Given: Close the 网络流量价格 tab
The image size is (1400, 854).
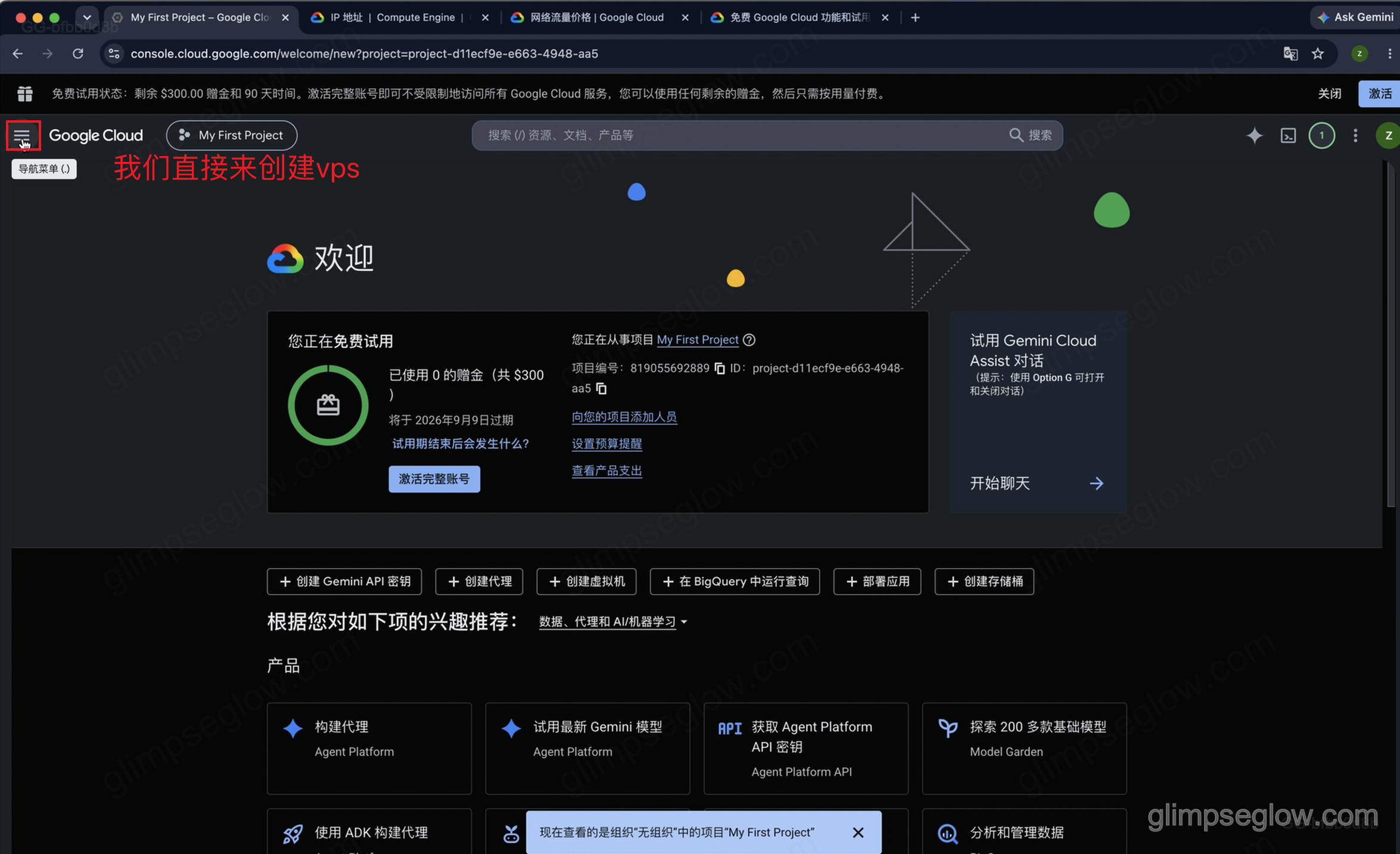Looking at the screenshot, I should [685, 17].
